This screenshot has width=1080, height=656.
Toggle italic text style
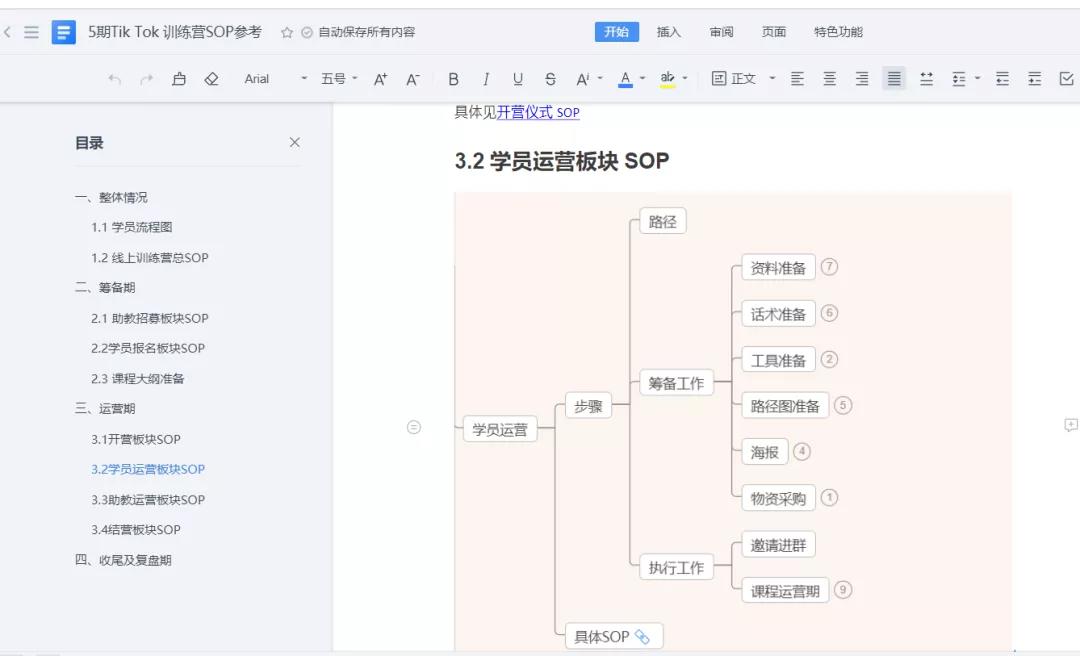click(x=486, y=79)
